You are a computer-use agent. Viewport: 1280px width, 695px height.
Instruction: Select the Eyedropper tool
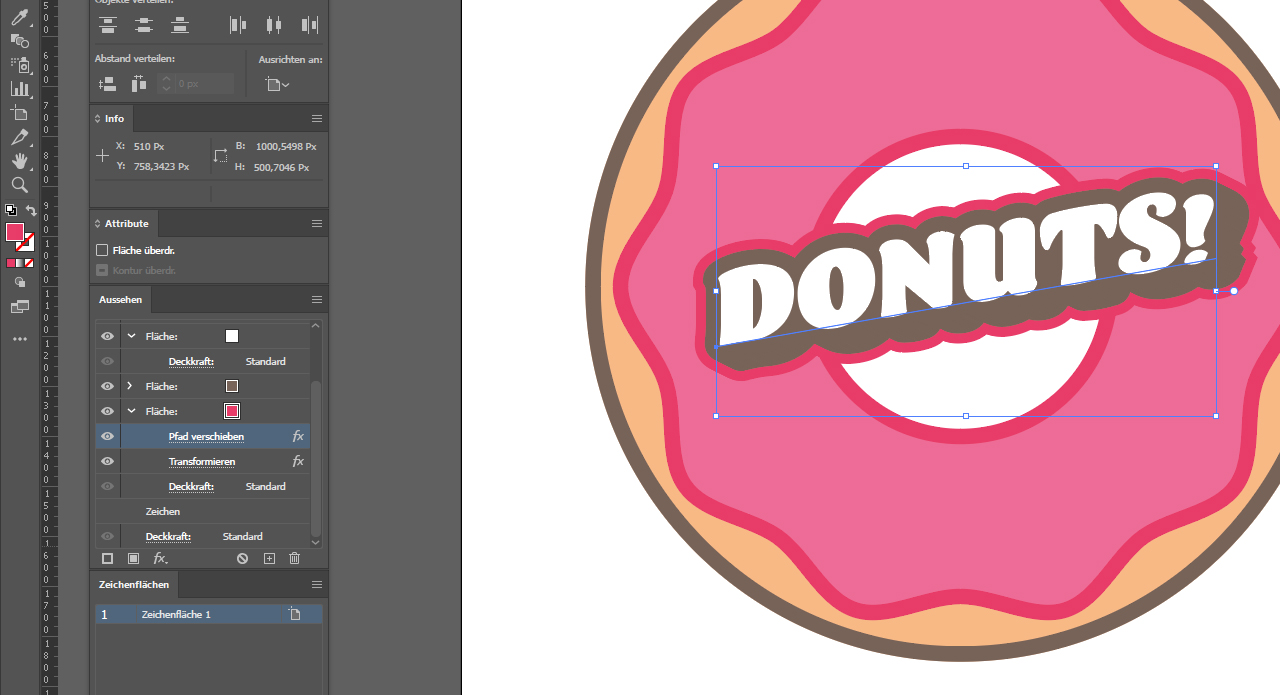[19, 17]
